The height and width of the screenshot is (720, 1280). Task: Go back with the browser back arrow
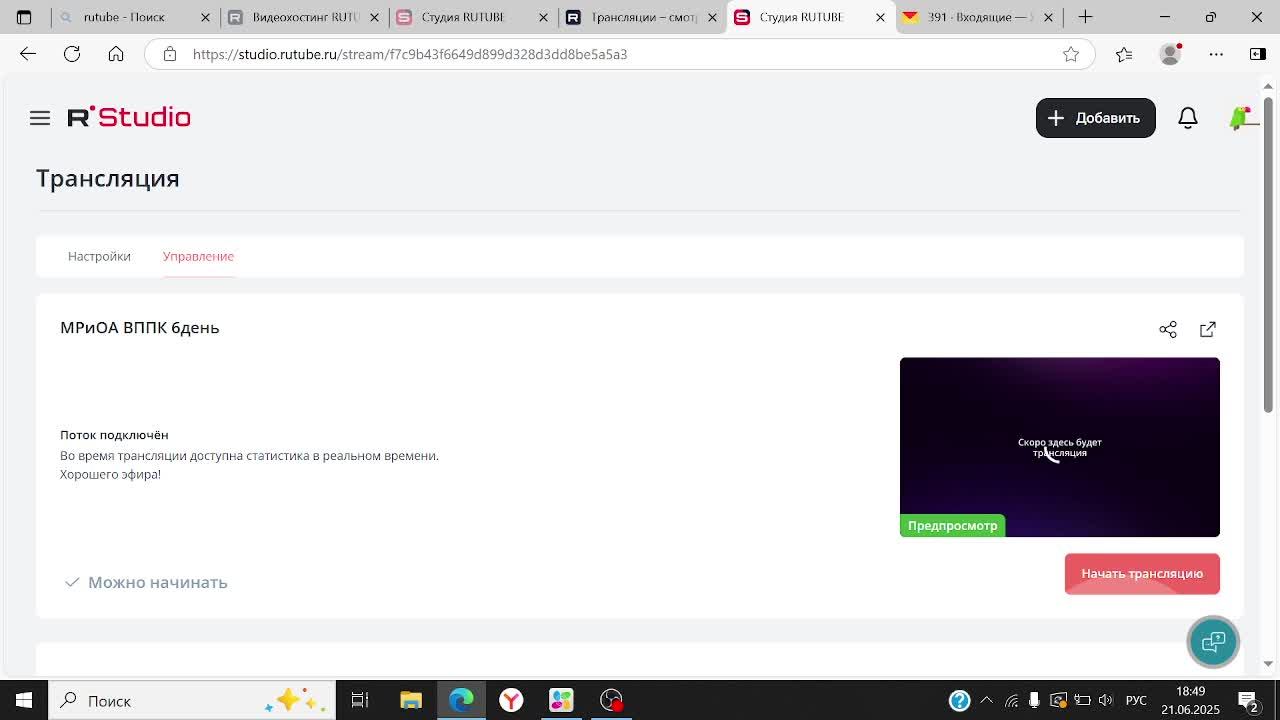(x=28, y=54)
